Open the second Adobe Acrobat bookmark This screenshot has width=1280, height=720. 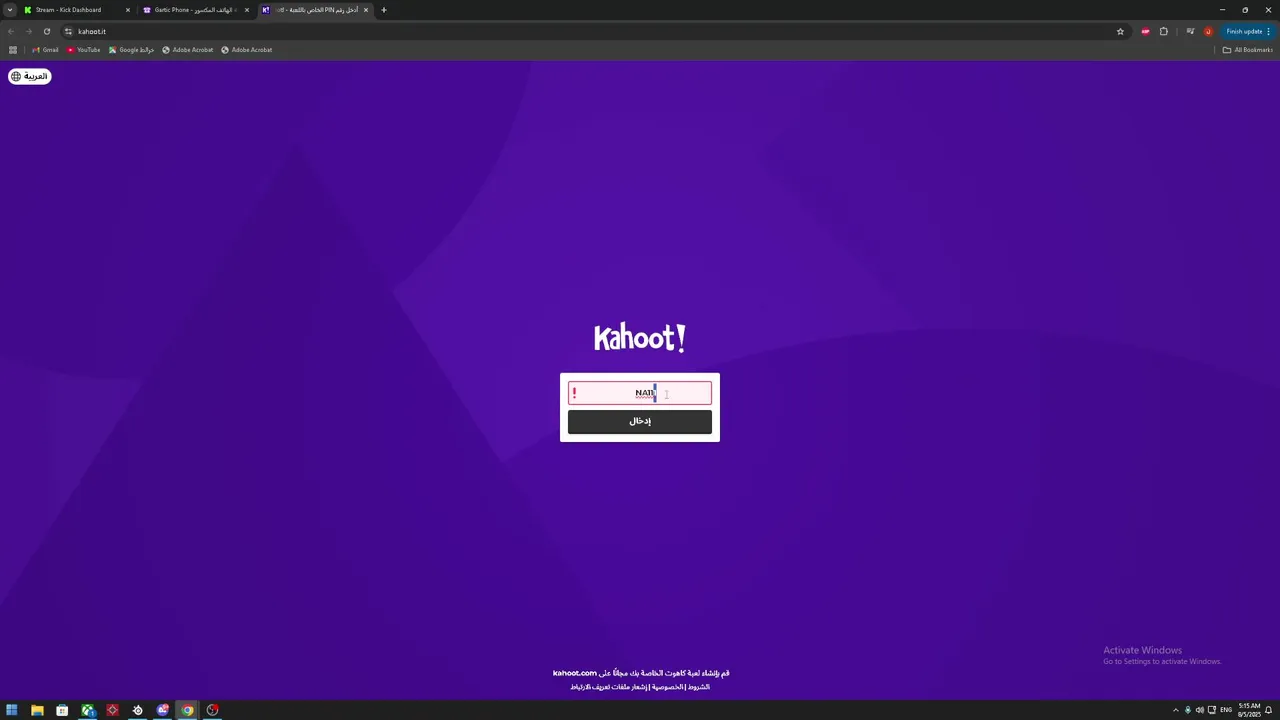[247, 50]
